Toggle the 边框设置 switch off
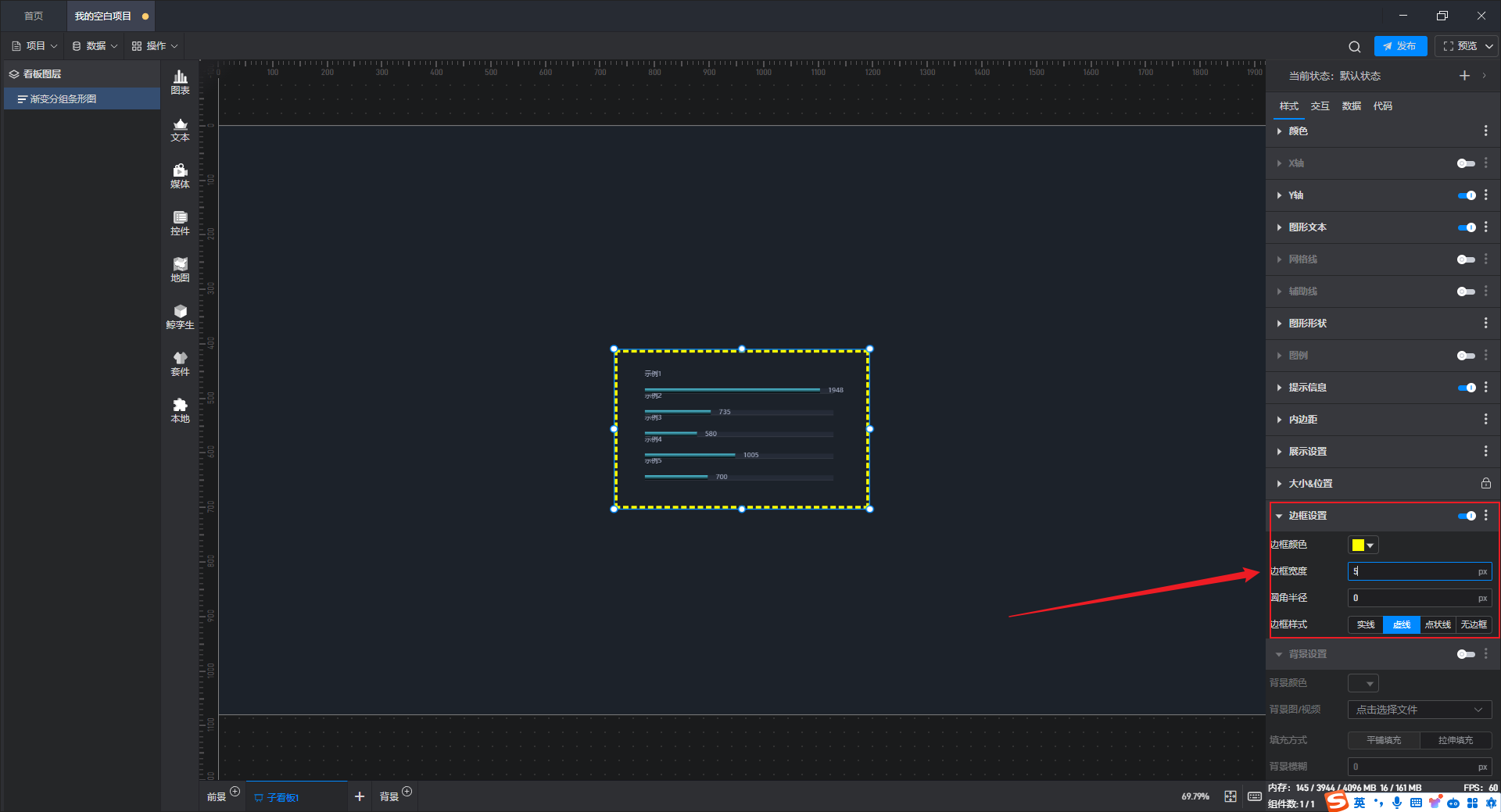 [1467, 516]
